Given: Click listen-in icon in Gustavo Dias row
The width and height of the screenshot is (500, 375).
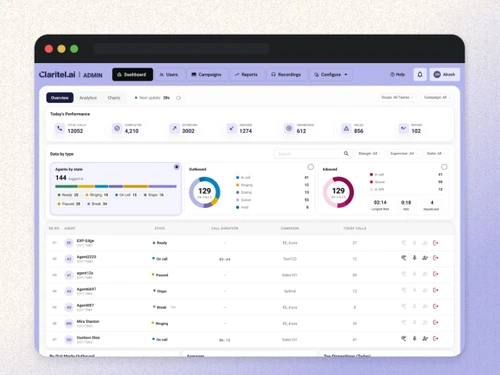Looking at the screenshot, I should pyautogui.click(x=404, y=338).
